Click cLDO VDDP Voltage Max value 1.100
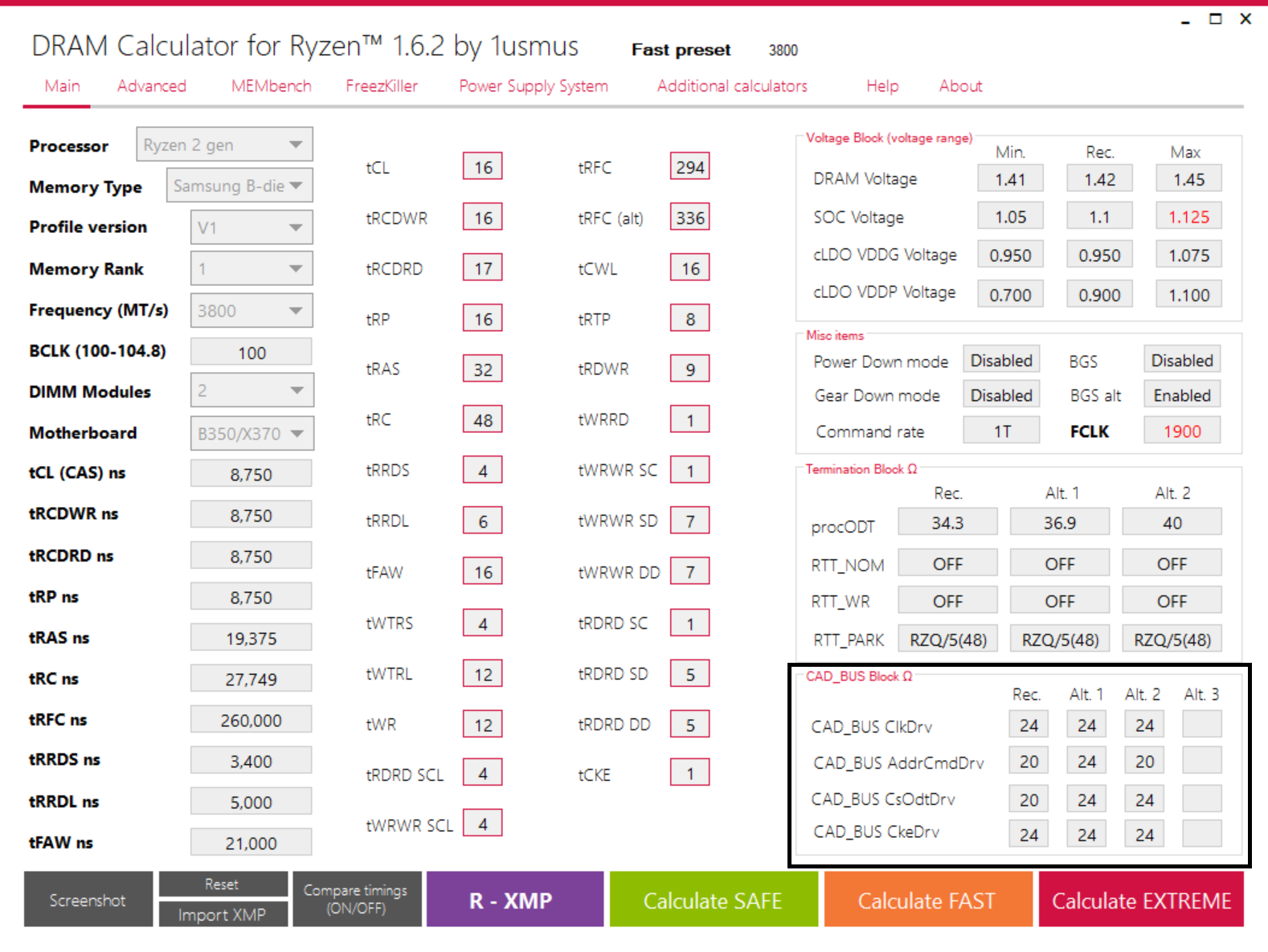Screen dimensions: 1268x952 tap(1188, 295)
